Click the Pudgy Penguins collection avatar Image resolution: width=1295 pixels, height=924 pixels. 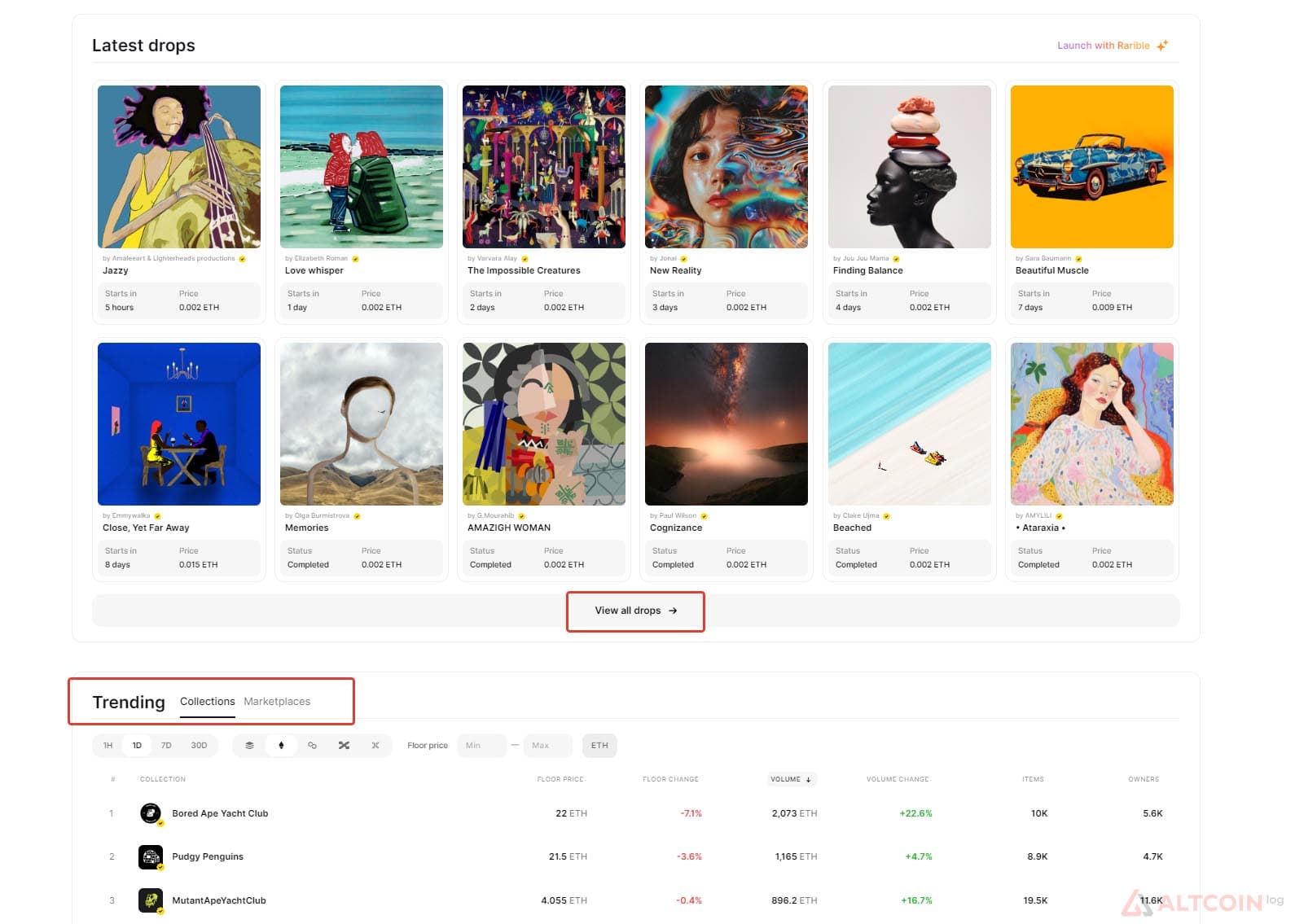pyautogui.click(x=151, y=856)
